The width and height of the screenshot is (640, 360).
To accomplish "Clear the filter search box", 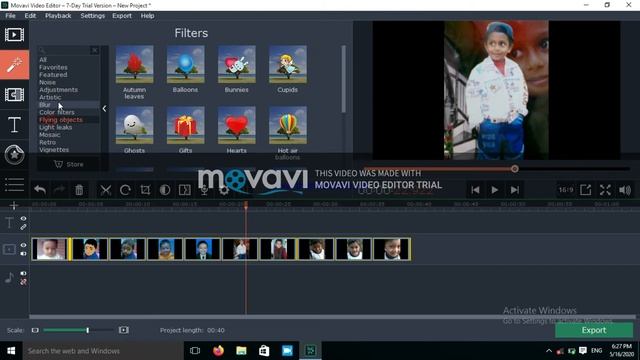I will tap(95, 50).
